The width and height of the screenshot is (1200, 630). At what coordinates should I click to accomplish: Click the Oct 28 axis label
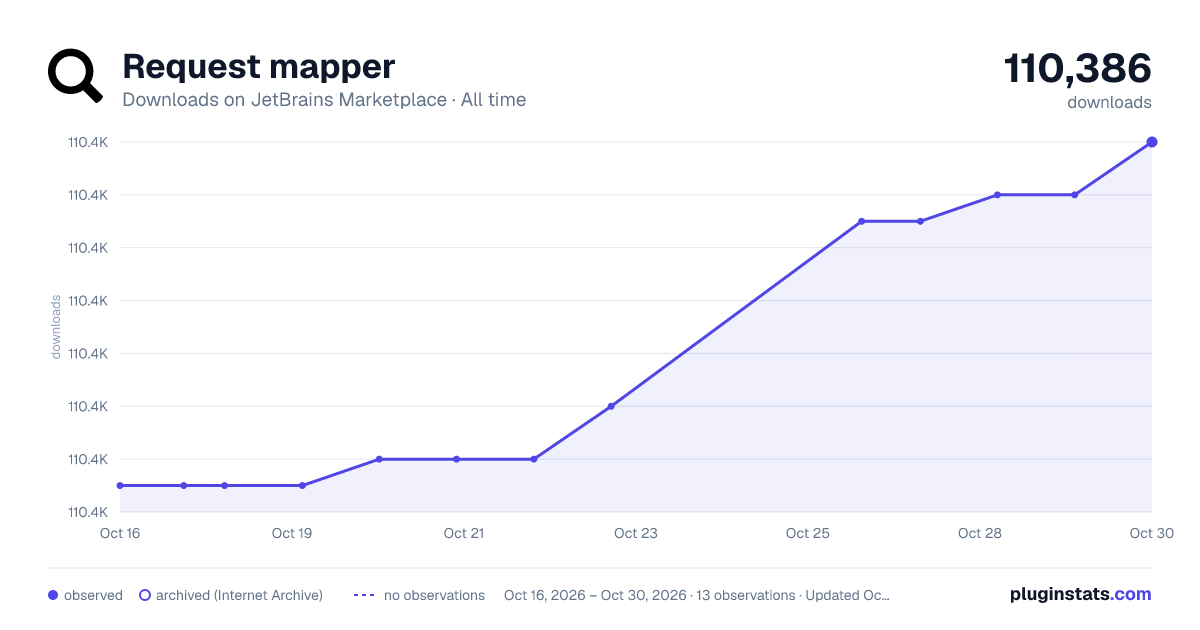[980, 533]
